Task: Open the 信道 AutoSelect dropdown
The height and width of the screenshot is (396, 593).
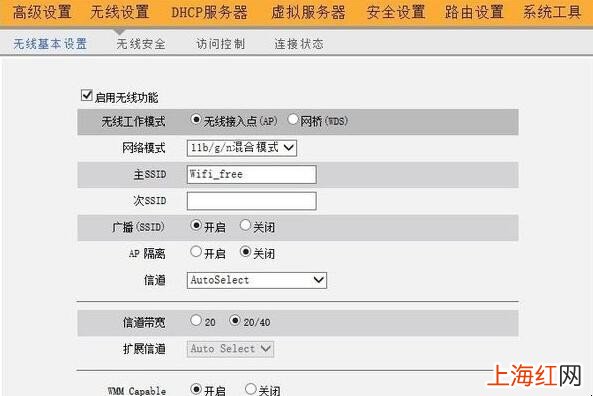Action: pyautogui.click(x=257, y=280)
